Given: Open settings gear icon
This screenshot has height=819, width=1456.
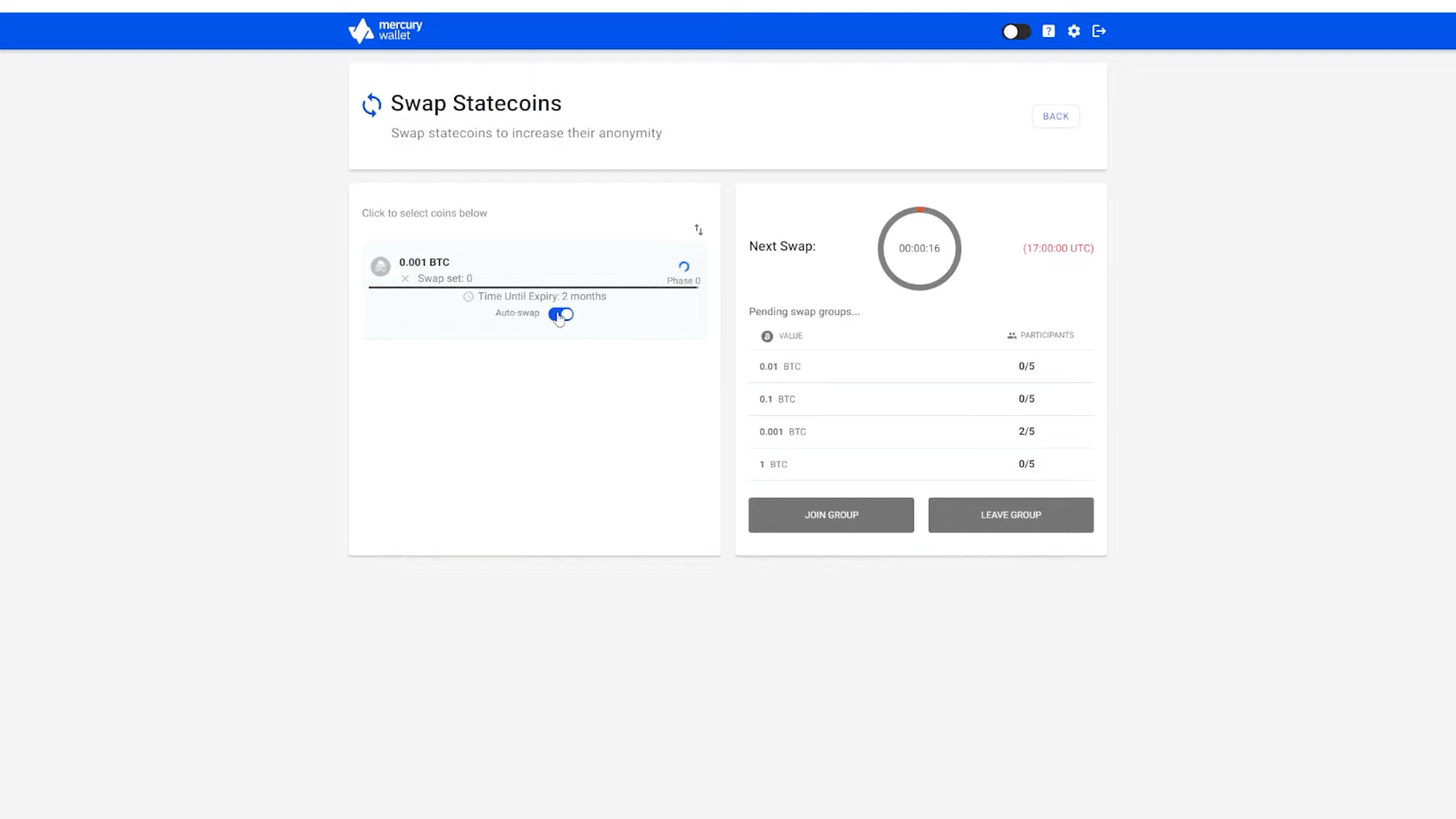Looking at the screenshot, I should (x=1074, y=31).
